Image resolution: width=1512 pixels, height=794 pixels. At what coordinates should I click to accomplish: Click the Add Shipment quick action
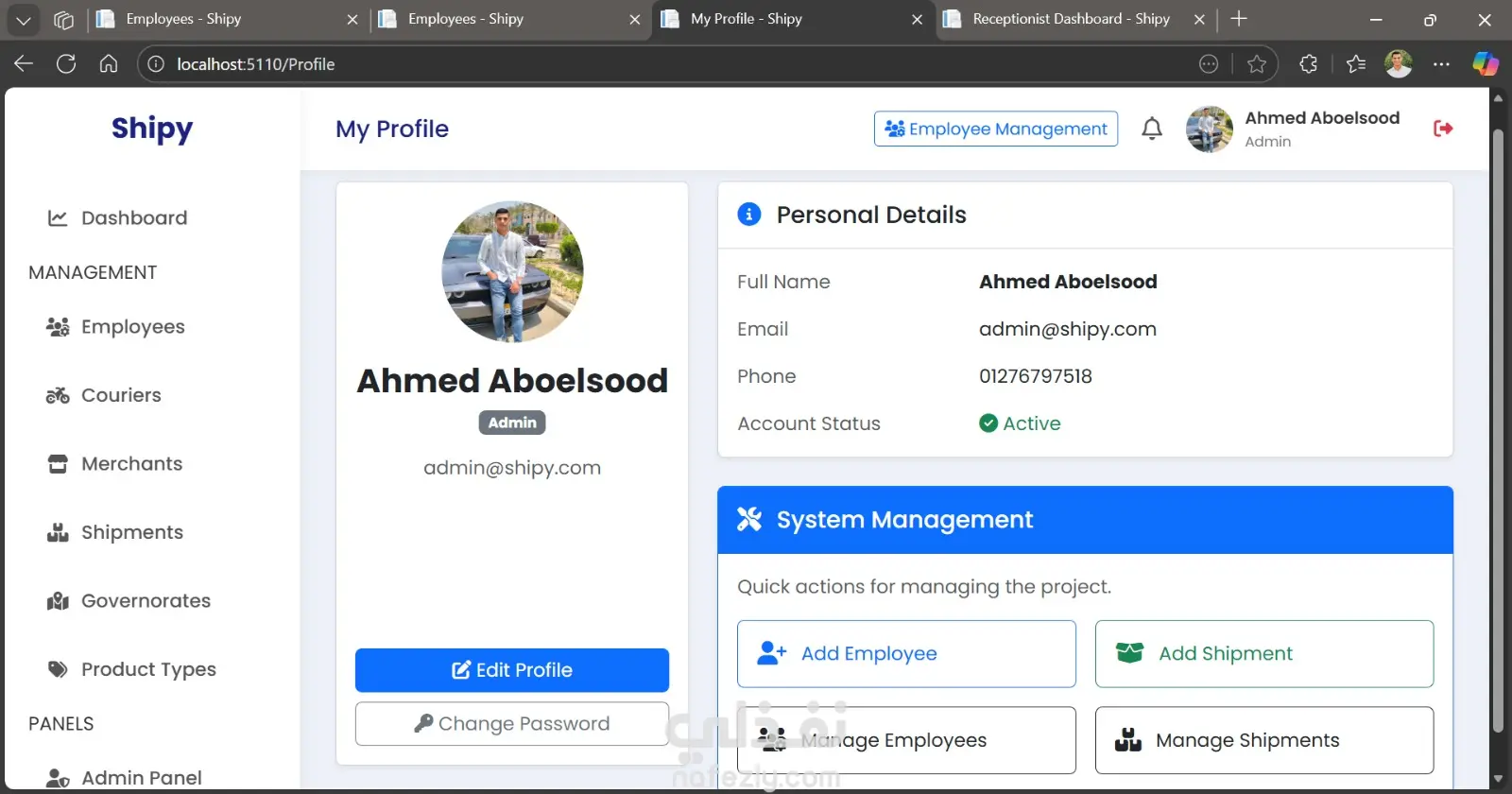pos(1264,654)
